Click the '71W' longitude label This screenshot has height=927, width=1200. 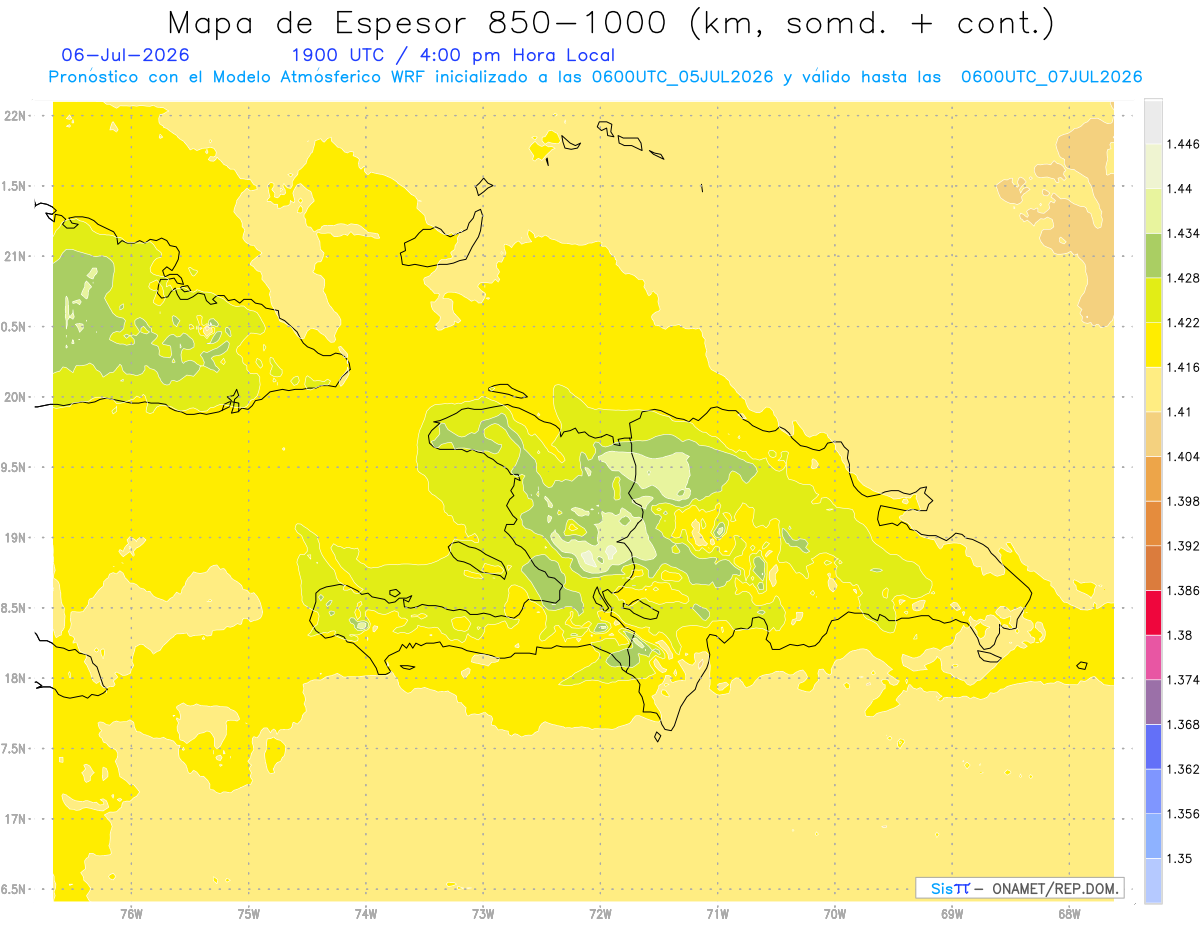coord(717,912)
